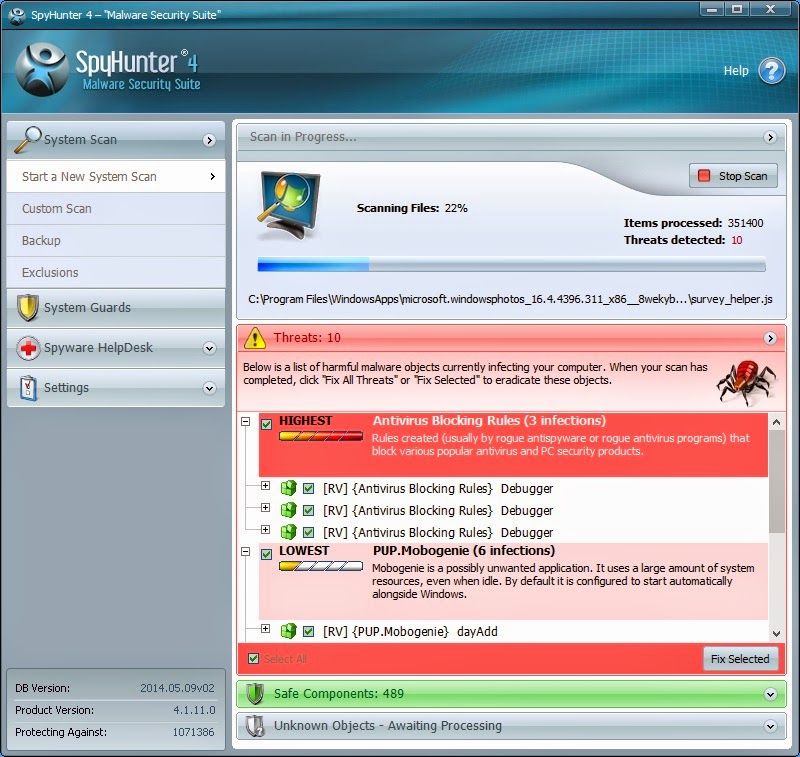Click the System Scan section arrow
This screenshot has width=800, height=757.
[x=209, y=140]
